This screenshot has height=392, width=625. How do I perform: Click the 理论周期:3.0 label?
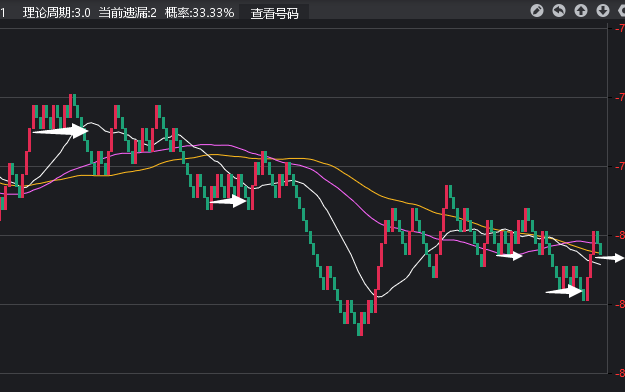(x=57, y=13)
